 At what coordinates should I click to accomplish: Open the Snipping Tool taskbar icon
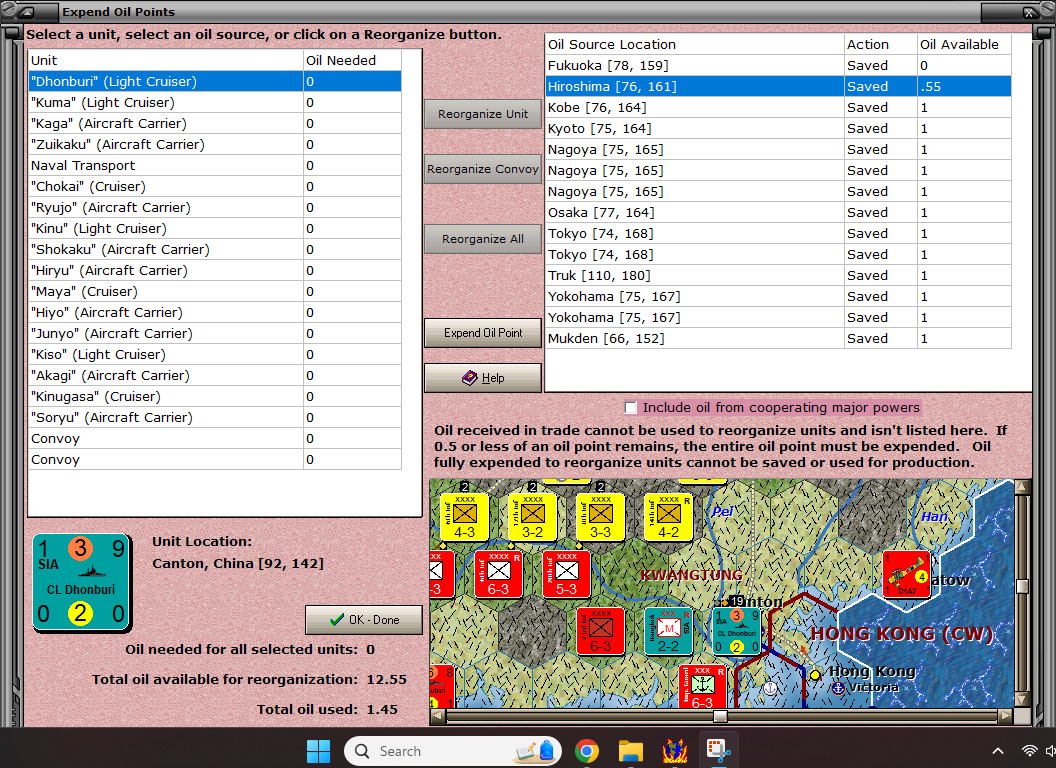tap(718, 750)
